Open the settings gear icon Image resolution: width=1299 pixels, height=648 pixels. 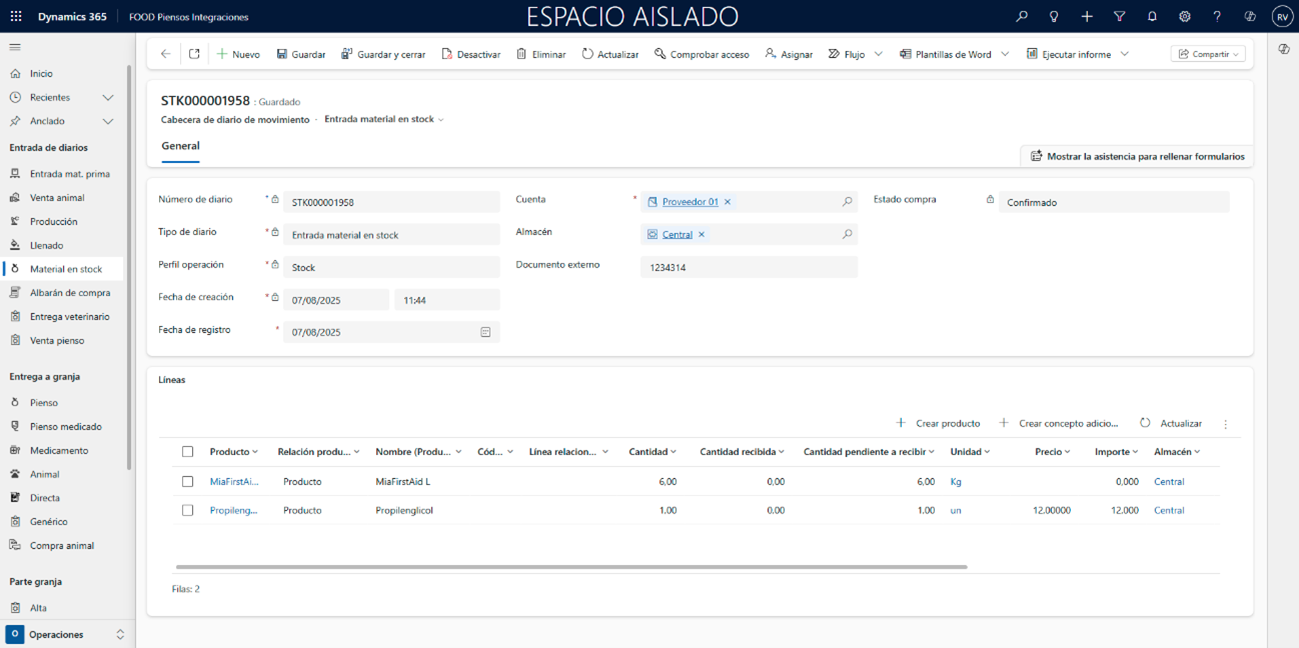(x=1184, y=17)
